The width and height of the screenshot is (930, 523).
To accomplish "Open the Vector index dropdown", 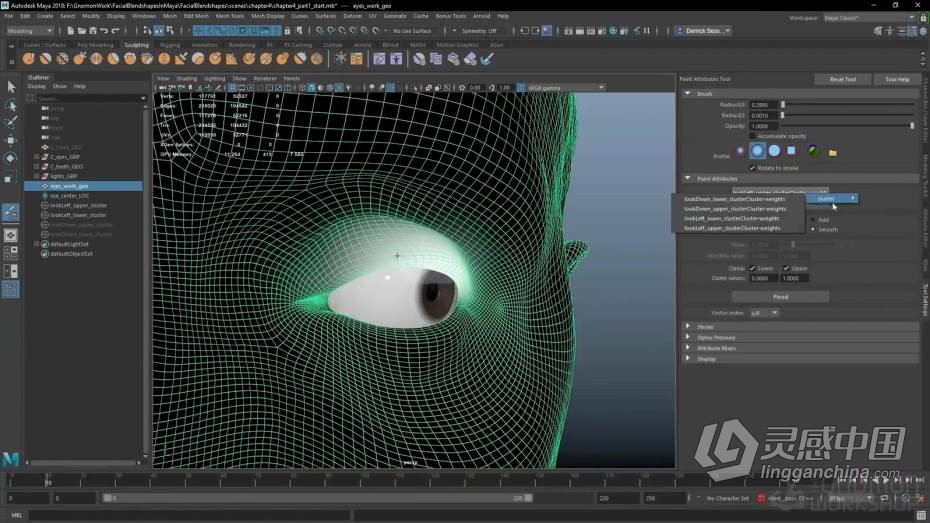I will point(765,313).
